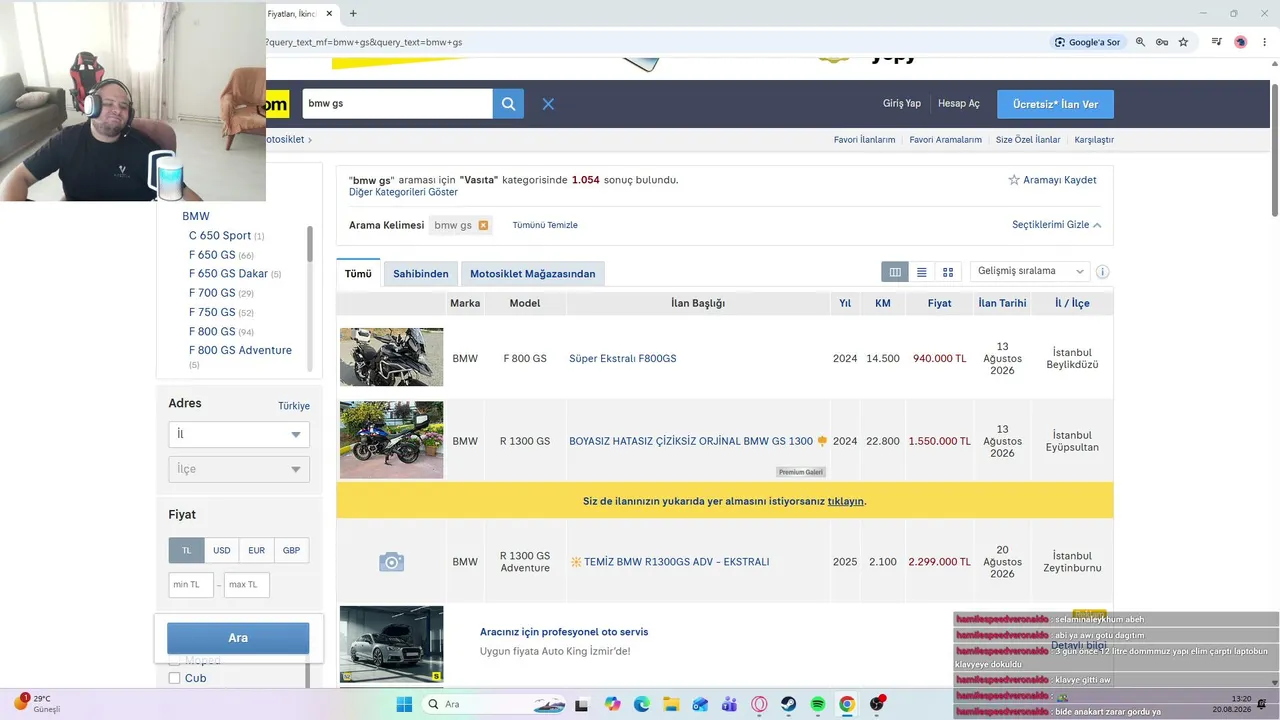Bookmark this page with the star icon
Image resolution: width=1280 pixels, height=720 pixels.
coord(1183,42)
